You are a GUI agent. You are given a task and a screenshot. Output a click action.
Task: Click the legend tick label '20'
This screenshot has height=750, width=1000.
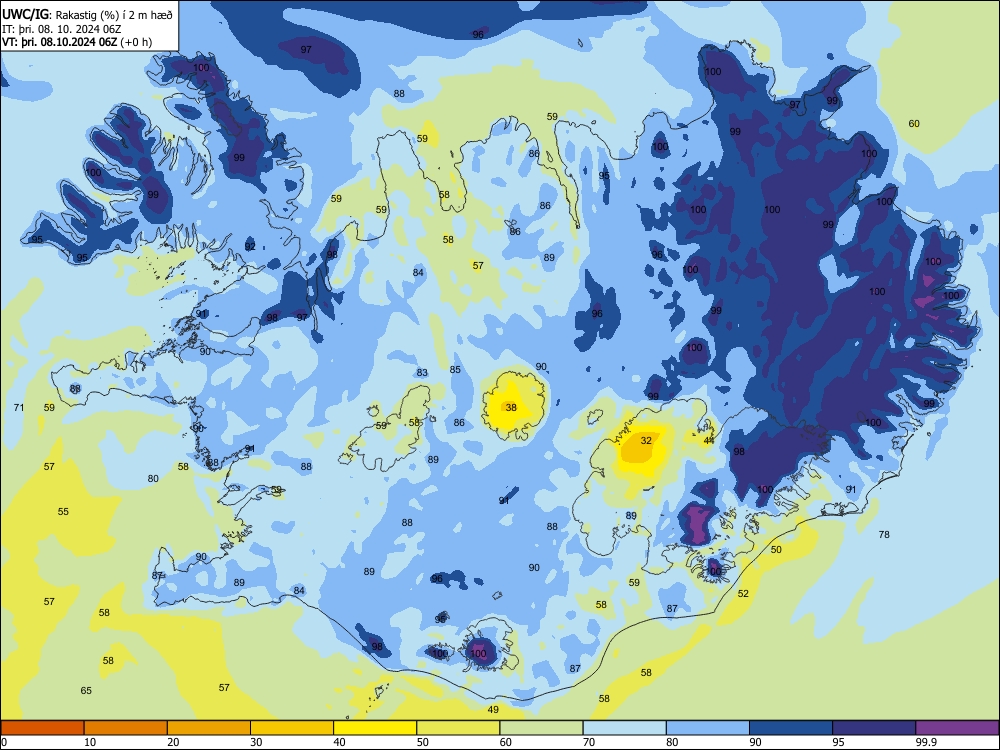point(173,742)
